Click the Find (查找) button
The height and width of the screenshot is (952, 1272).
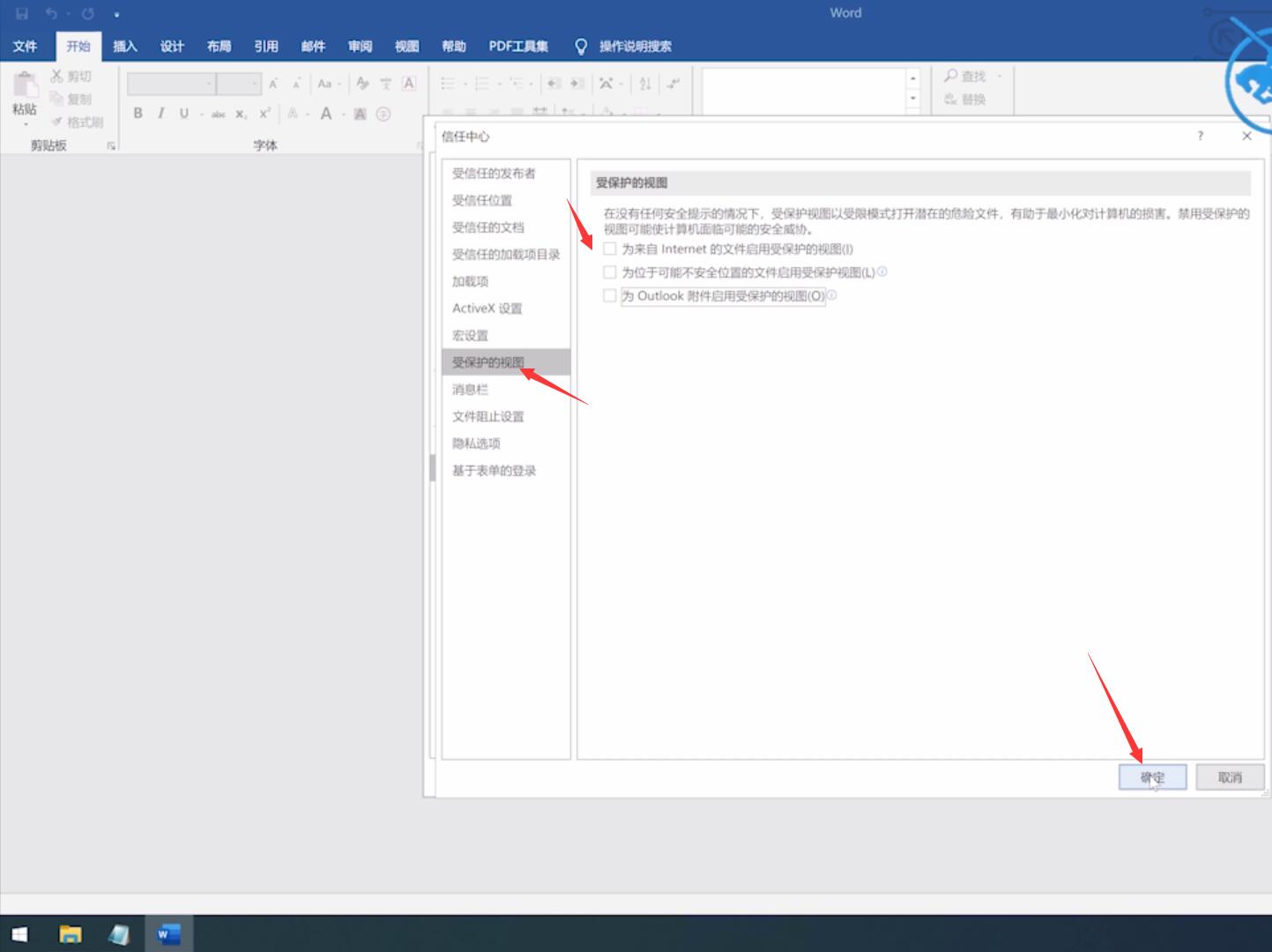tap(965, 76)
